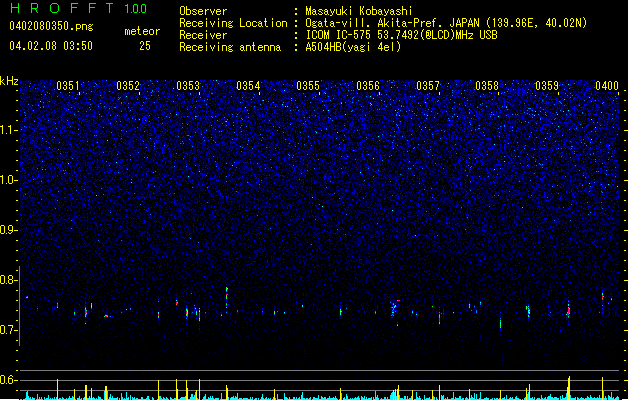
Task: Click the 0356 time marker
Action: (368, 86)
